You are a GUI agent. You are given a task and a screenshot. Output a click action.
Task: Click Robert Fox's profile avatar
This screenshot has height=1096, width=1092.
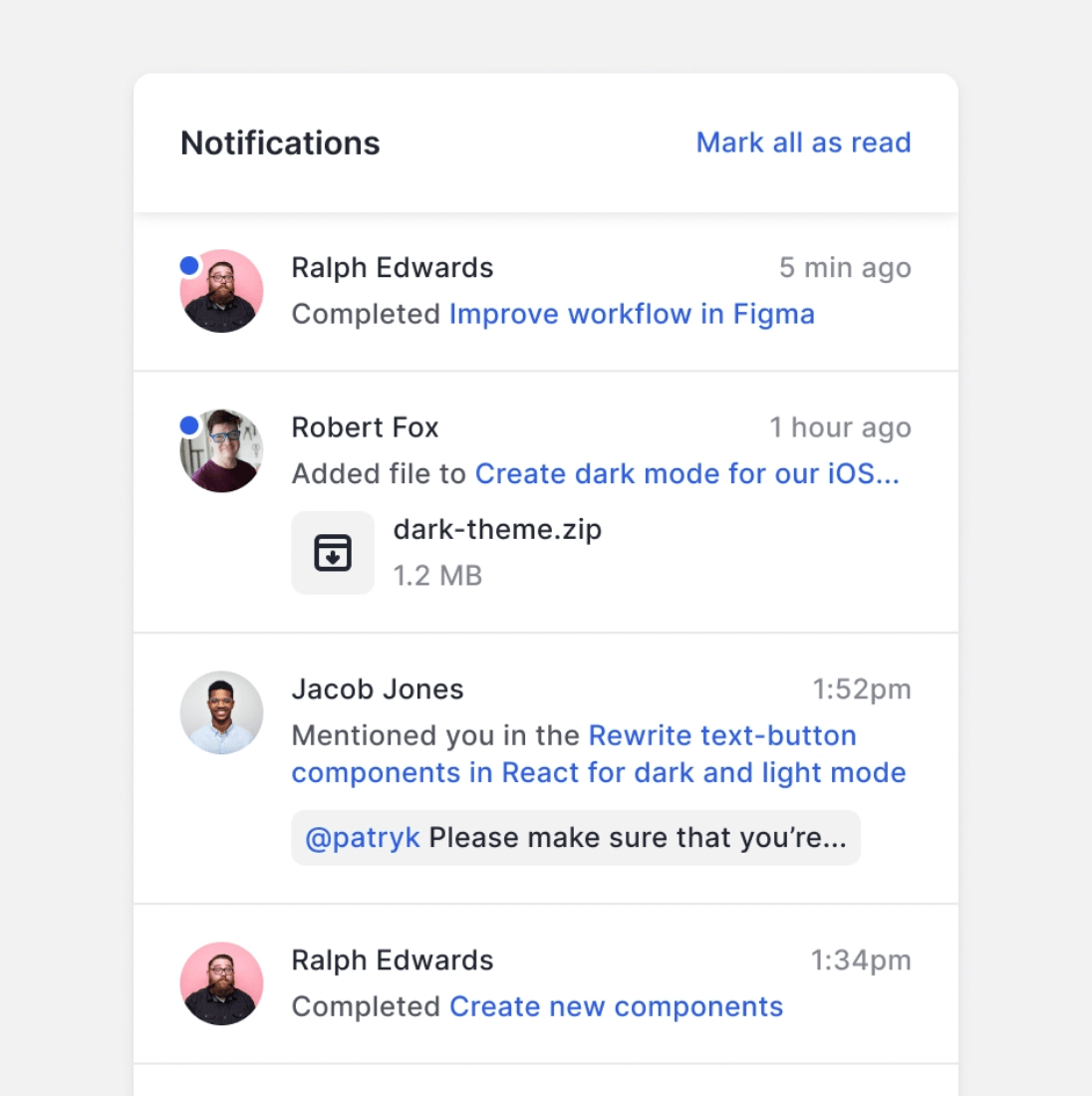[222, 450]
